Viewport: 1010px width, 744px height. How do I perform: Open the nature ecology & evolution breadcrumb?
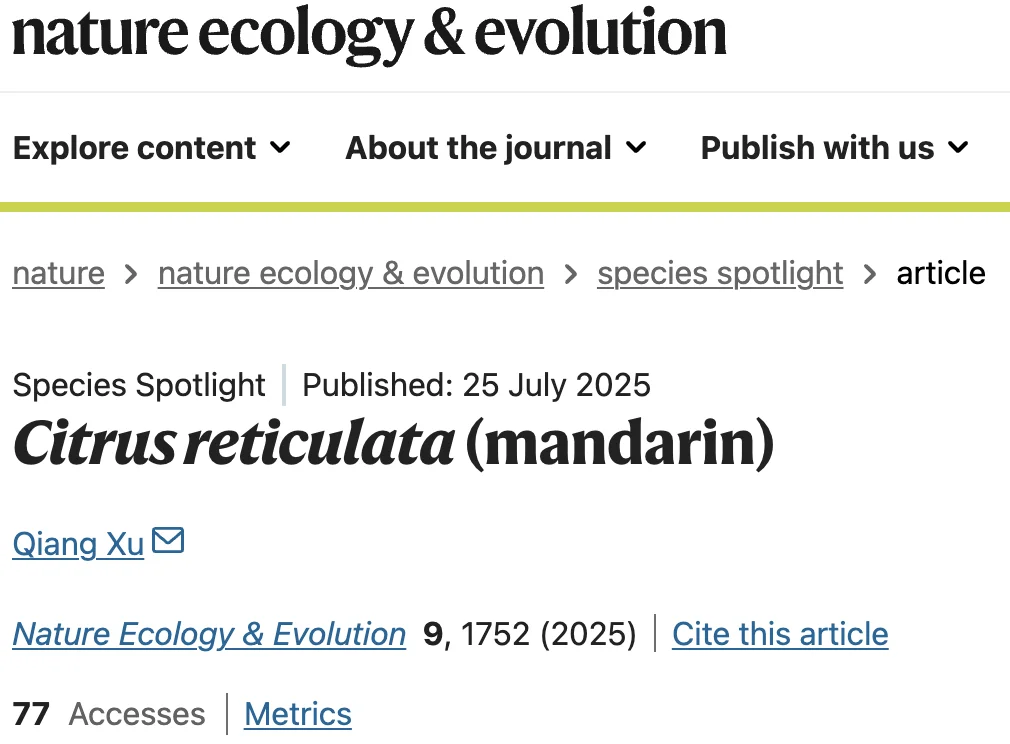click(351, 273)
